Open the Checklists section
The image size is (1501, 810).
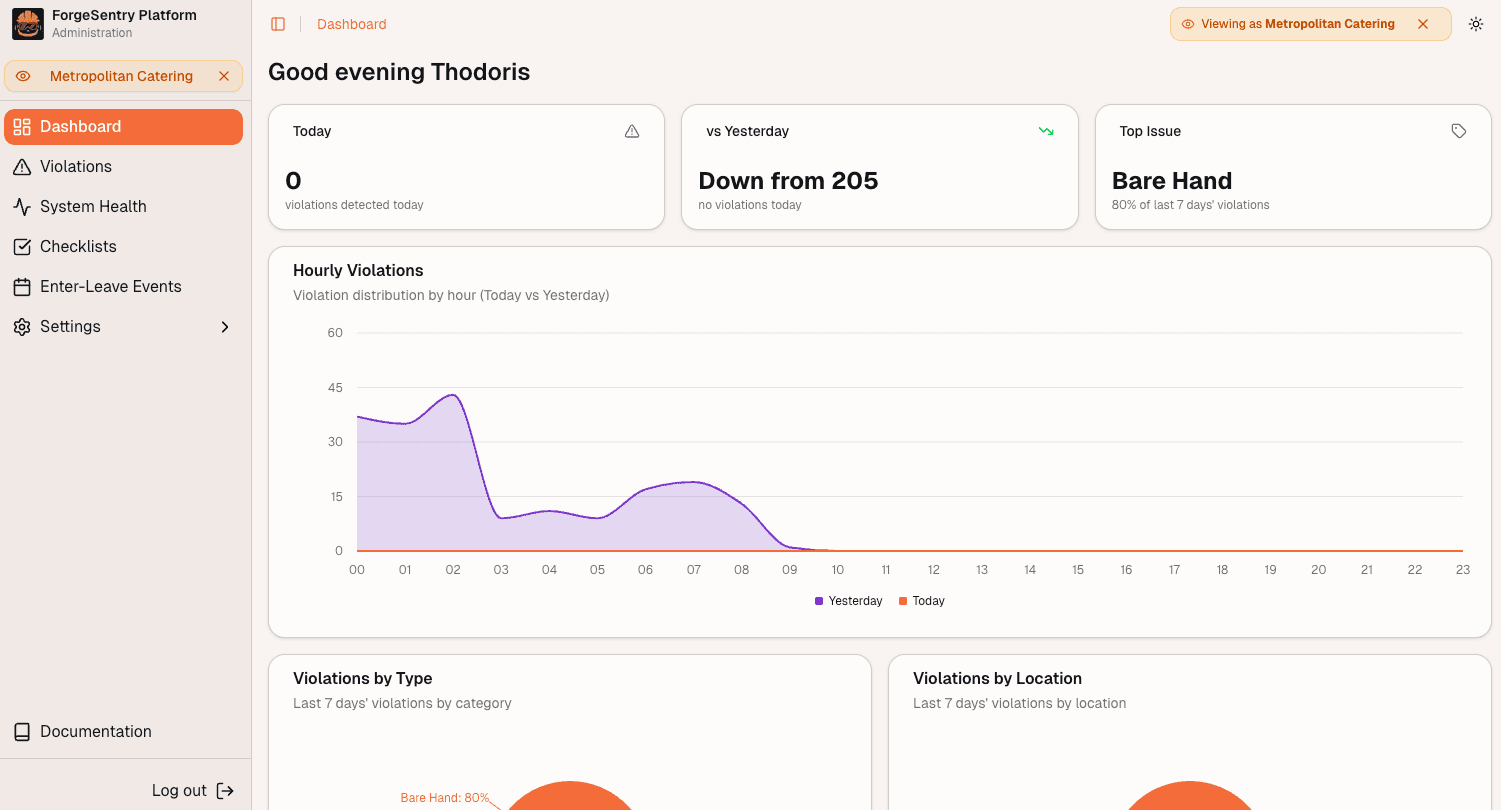[78, 247]
